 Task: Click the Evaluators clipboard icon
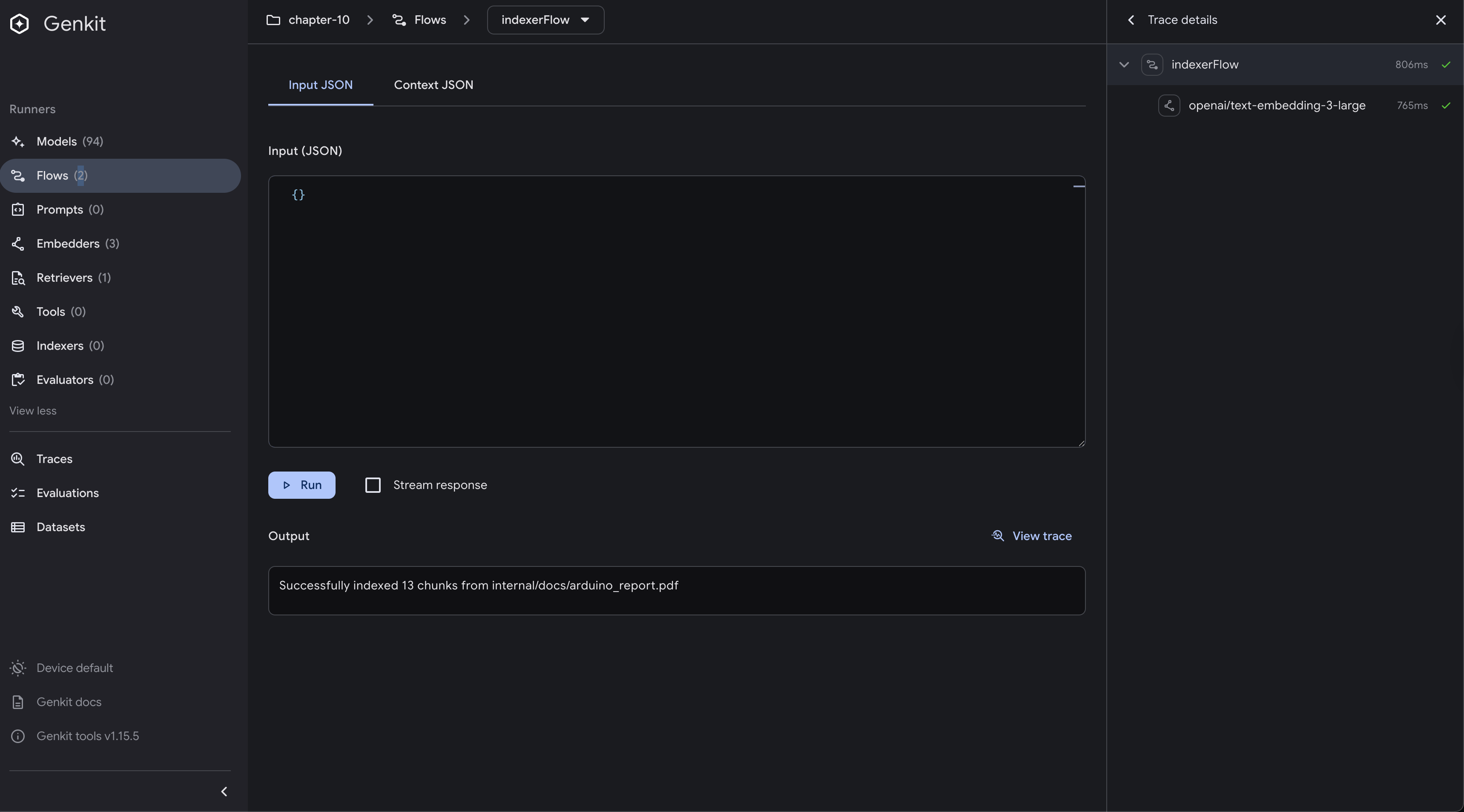click(x=17, y=380)
